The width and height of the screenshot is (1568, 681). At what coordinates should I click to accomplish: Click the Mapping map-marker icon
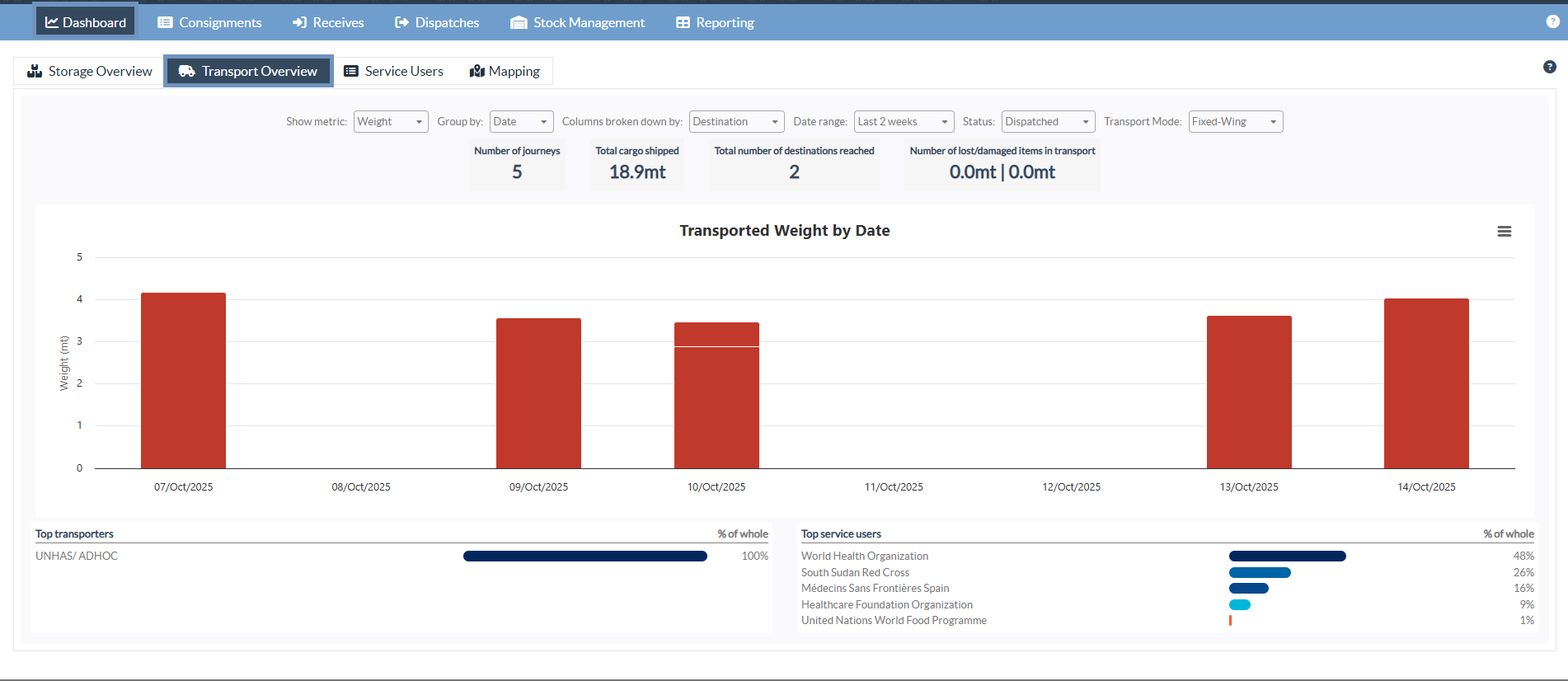pyautogui.click(x=477, y=71)
